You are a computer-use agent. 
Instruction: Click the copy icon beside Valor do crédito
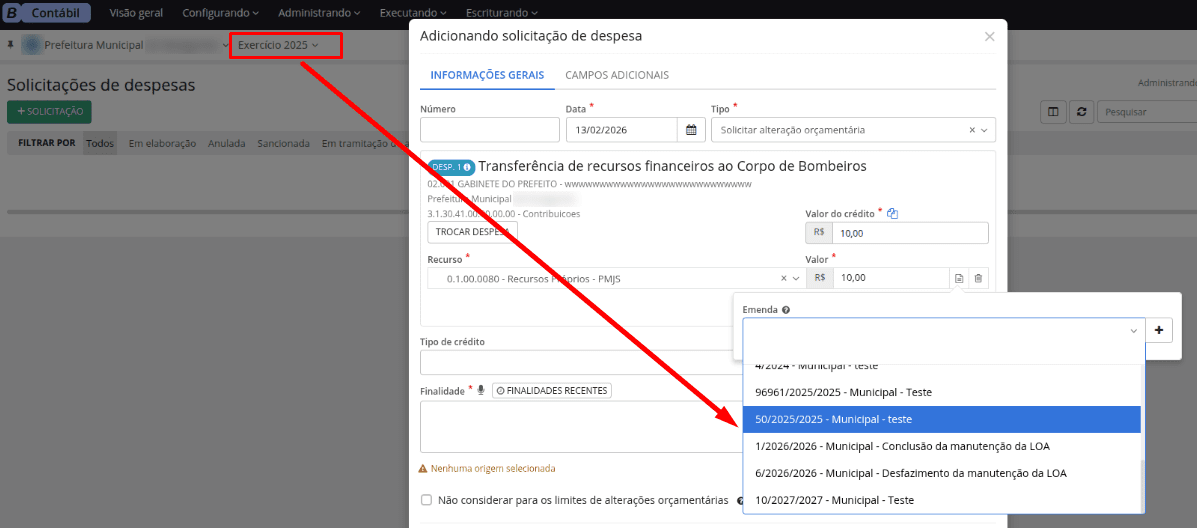point(893,213)
